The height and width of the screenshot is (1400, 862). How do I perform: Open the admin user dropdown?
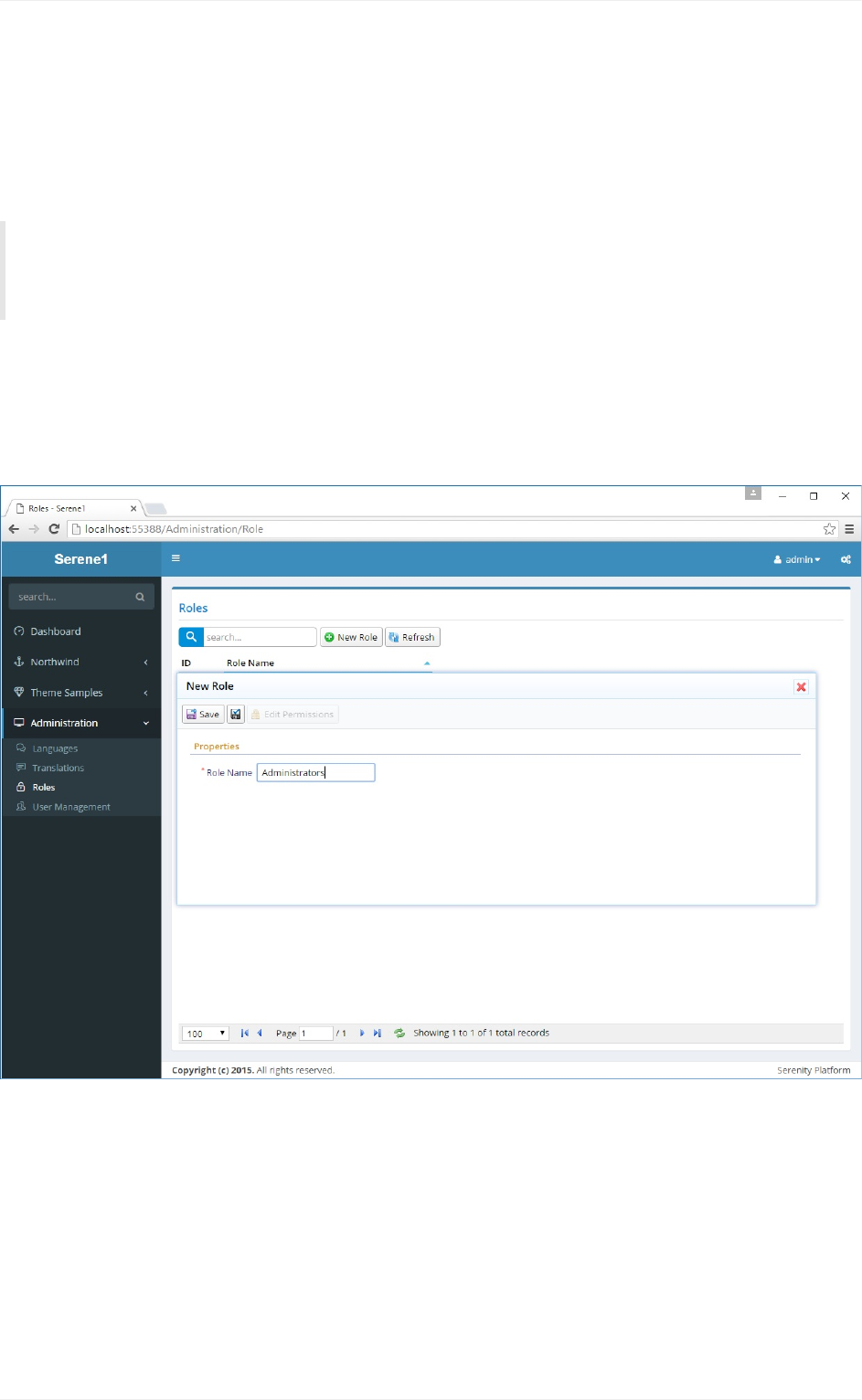797,559
